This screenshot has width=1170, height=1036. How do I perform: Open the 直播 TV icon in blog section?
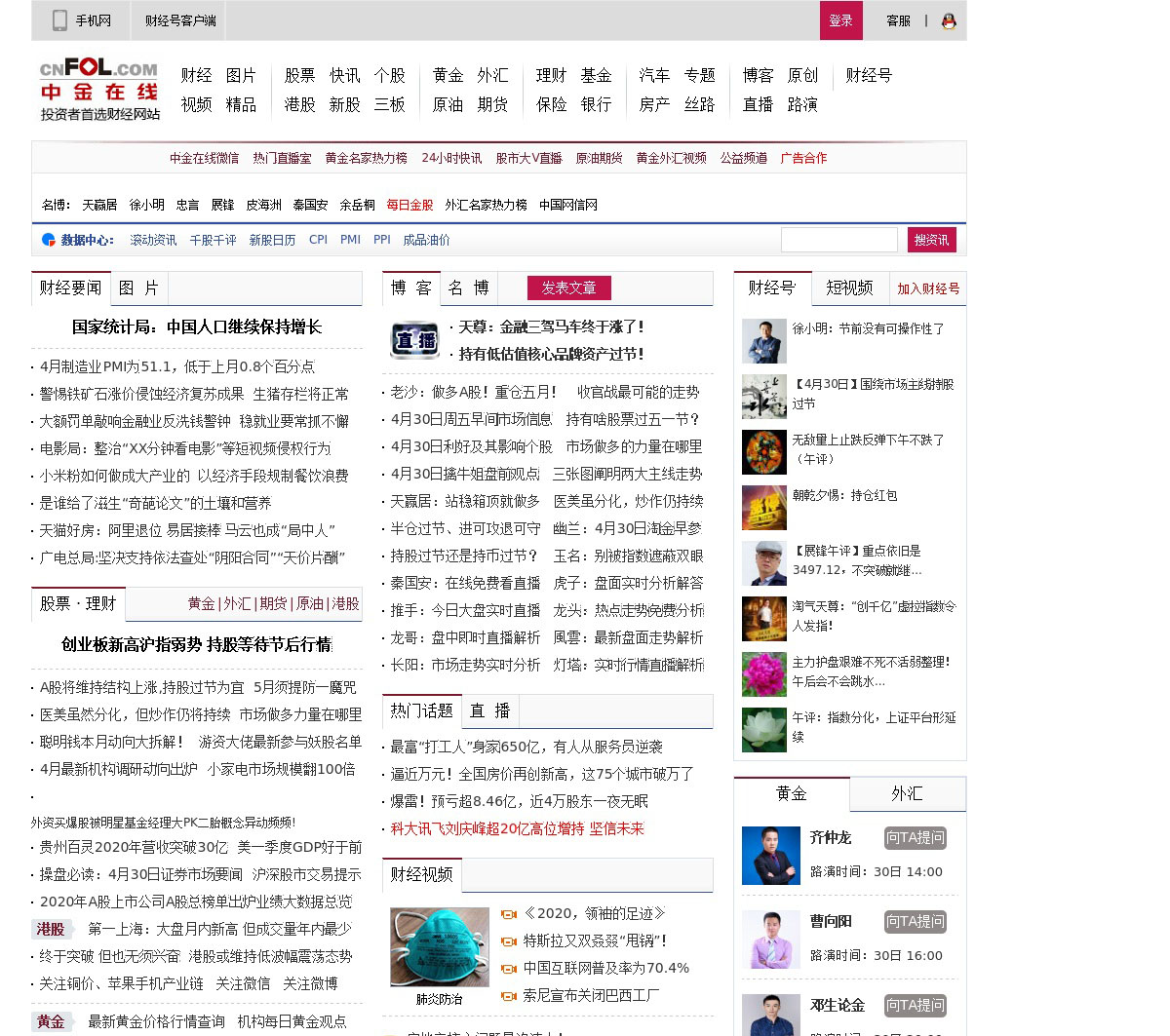(414, 340)
